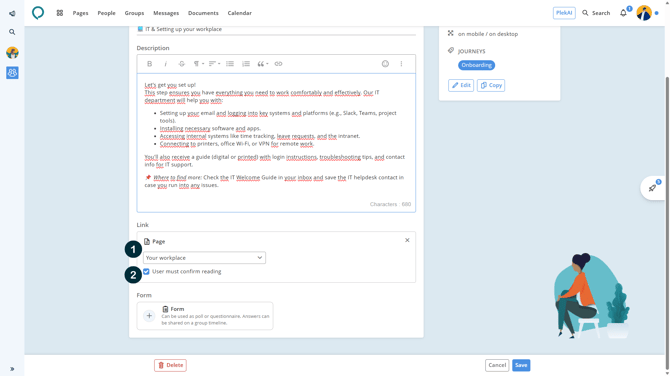Open the blue group icon in sidebar
The width and height of the screenshot is (670, 376).
point(12,73)
